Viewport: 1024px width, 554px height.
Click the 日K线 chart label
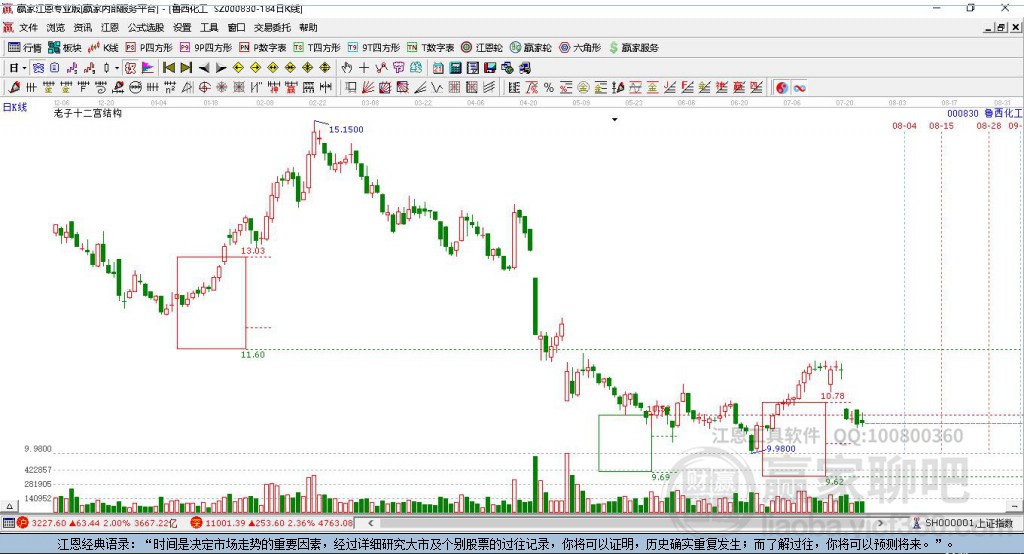click(15, 107)
